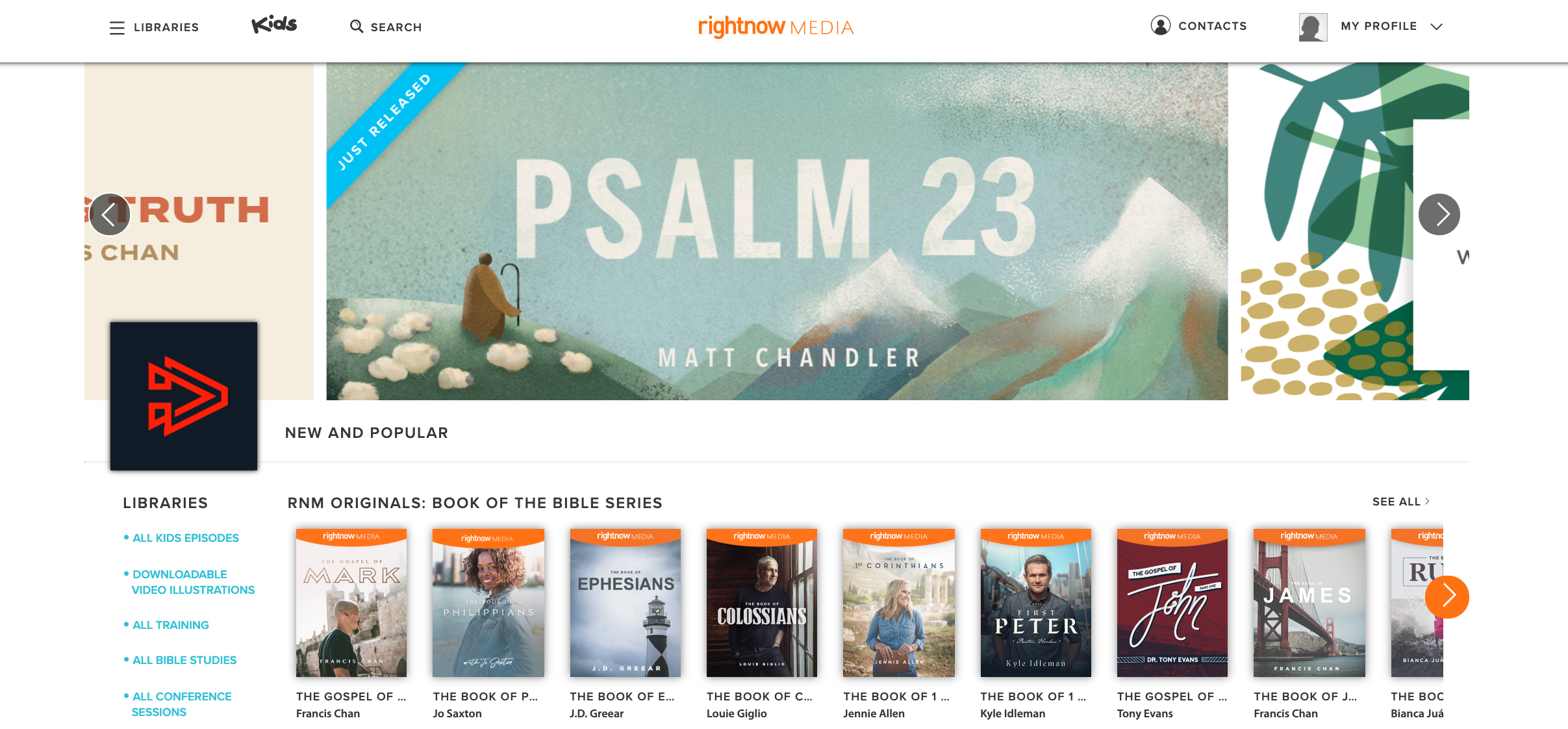Viewport: 1568px width, 729px height.
Task: Click the red play logo tile
Action: pos(184,396)
